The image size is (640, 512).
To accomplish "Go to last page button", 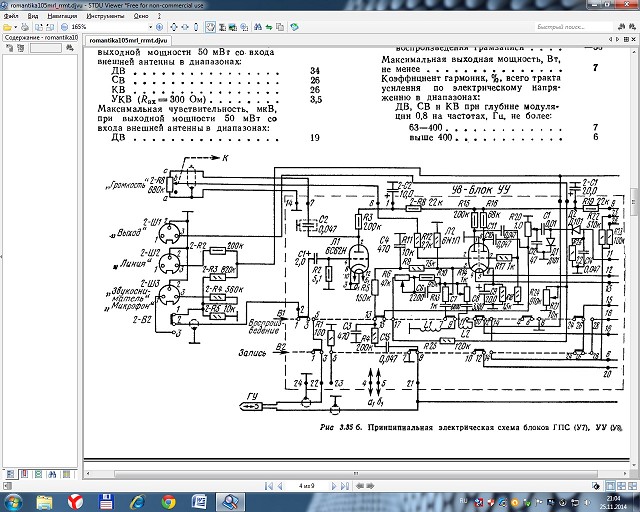I will (x=345, y=486).
